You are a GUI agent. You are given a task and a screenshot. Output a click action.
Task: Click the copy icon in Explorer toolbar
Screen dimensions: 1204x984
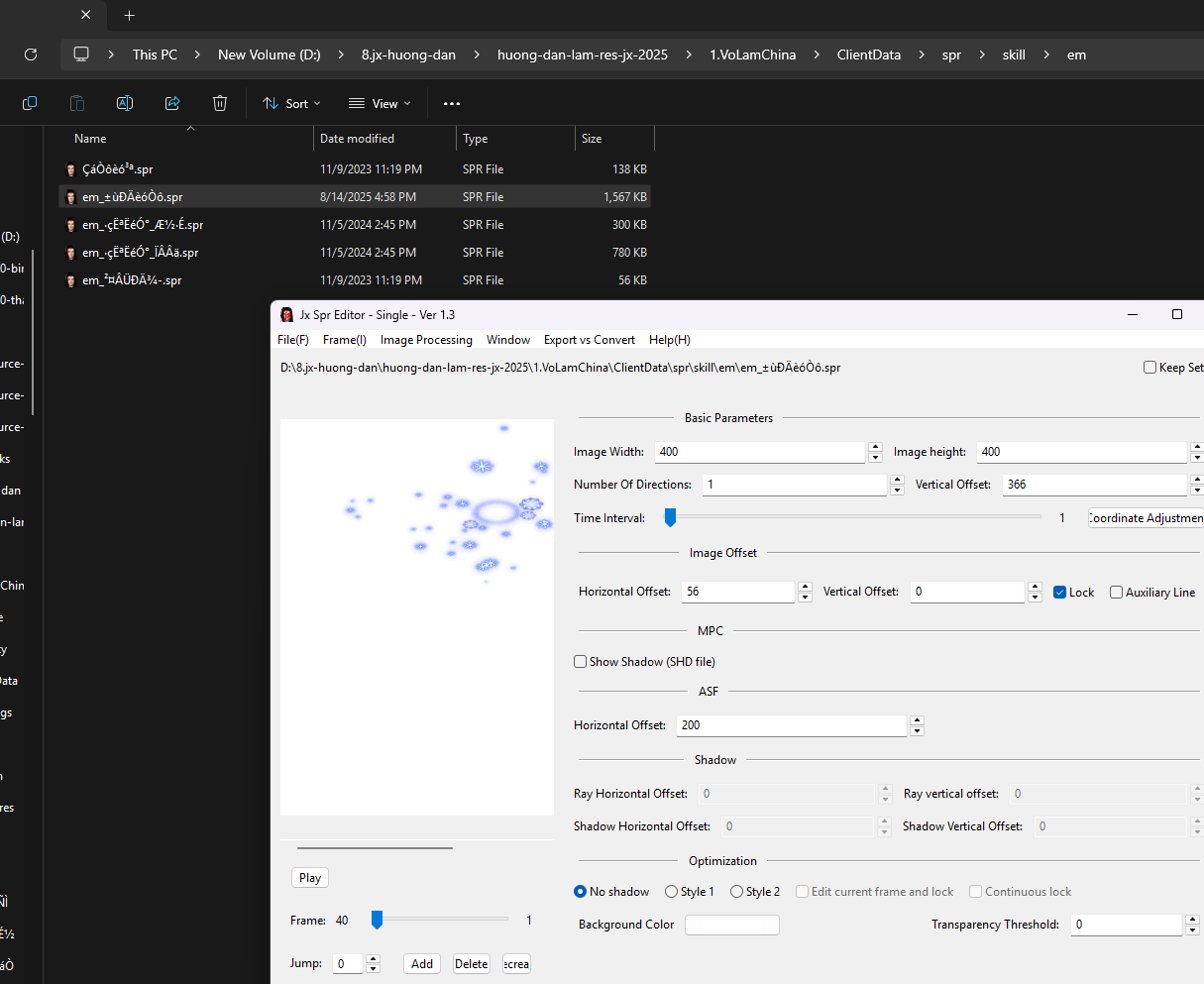pos(30,103)
